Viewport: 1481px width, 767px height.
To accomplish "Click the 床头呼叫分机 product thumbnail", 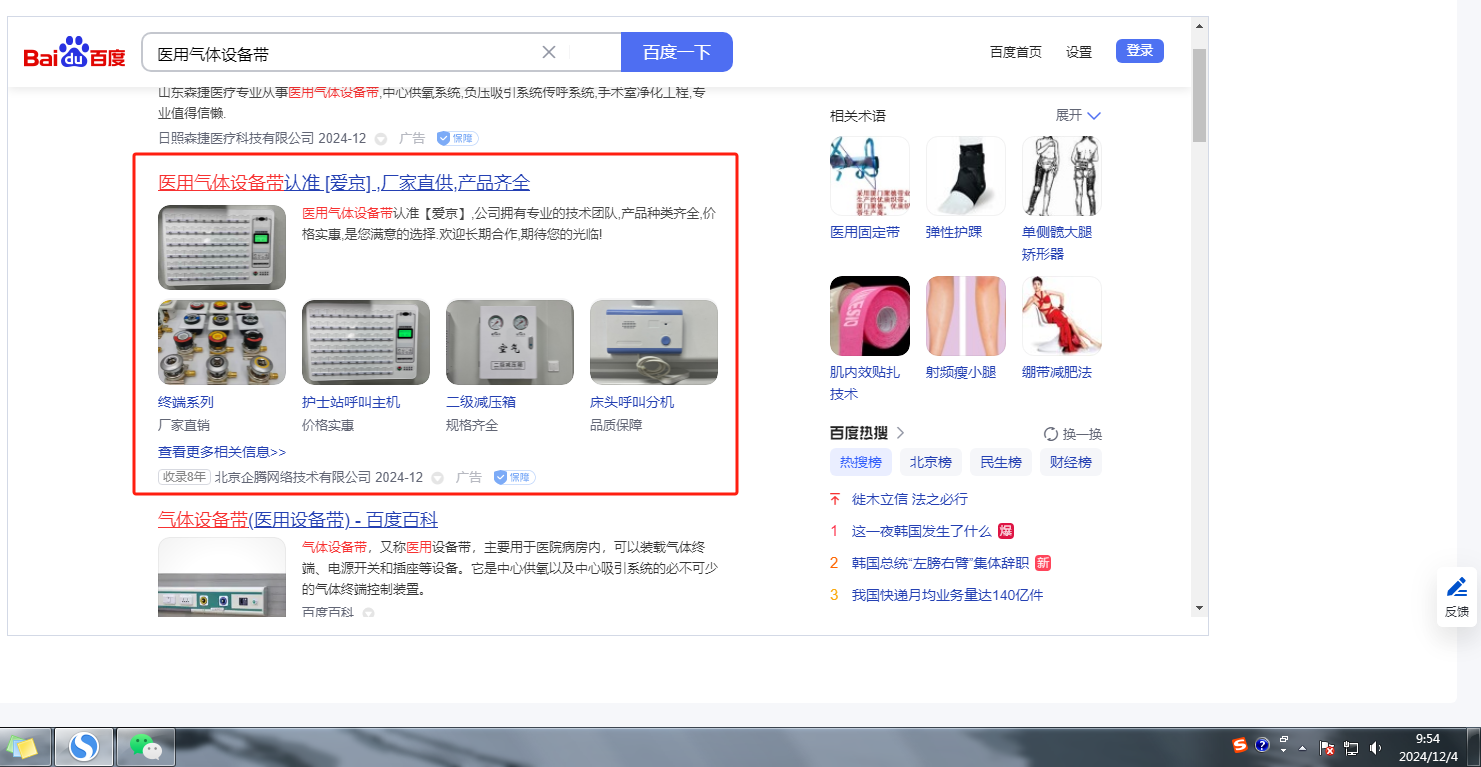I will coord(654,342).
